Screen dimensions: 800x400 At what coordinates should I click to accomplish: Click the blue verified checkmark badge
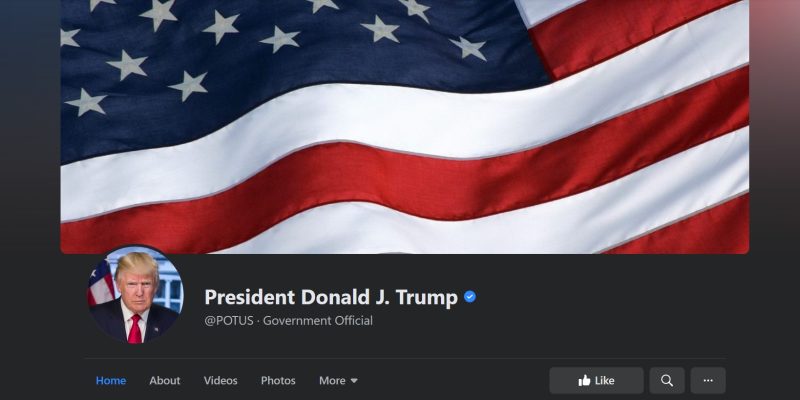(x=470, y=297)
